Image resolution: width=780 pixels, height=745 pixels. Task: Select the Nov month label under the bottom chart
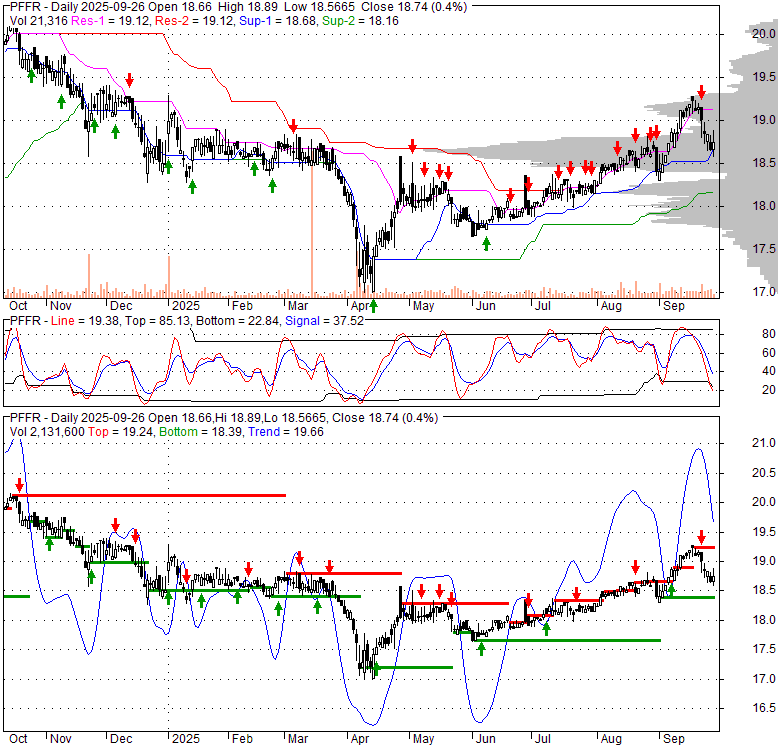(x=61, y=739)
